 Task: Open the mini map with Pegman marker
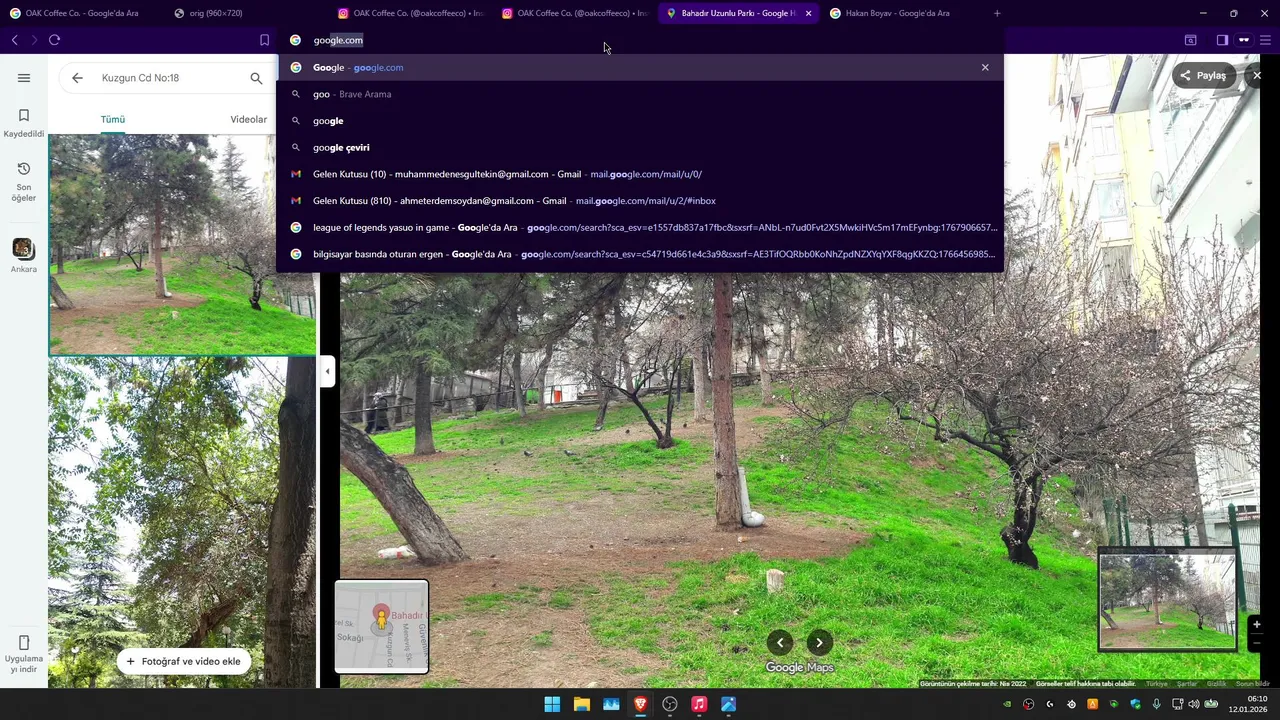pyautogui.click(x=381, y=626)
